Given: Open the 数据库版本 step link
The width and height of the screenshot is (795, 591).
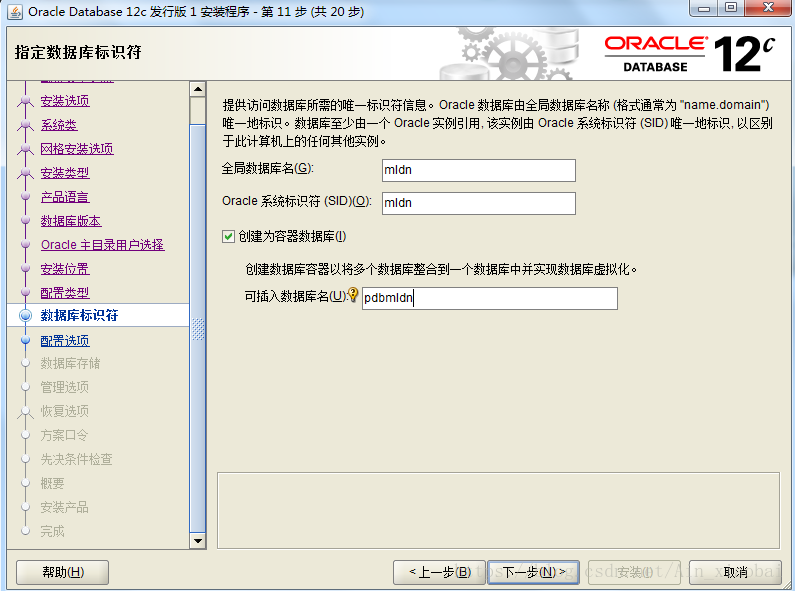Looking at the screenshot, I should (71, 221).
